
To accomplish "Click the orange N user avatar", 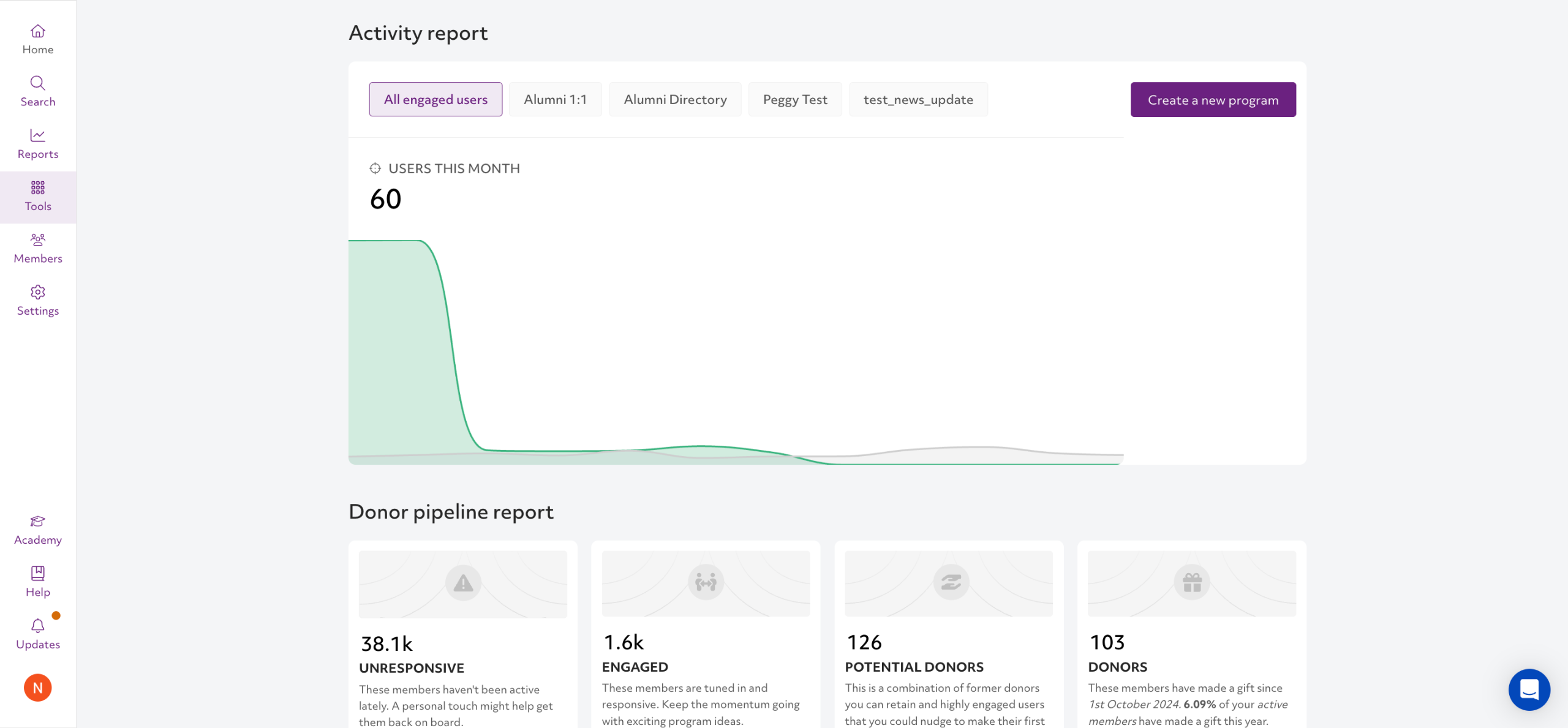I will pyautogui.click(x=38, y=688).
